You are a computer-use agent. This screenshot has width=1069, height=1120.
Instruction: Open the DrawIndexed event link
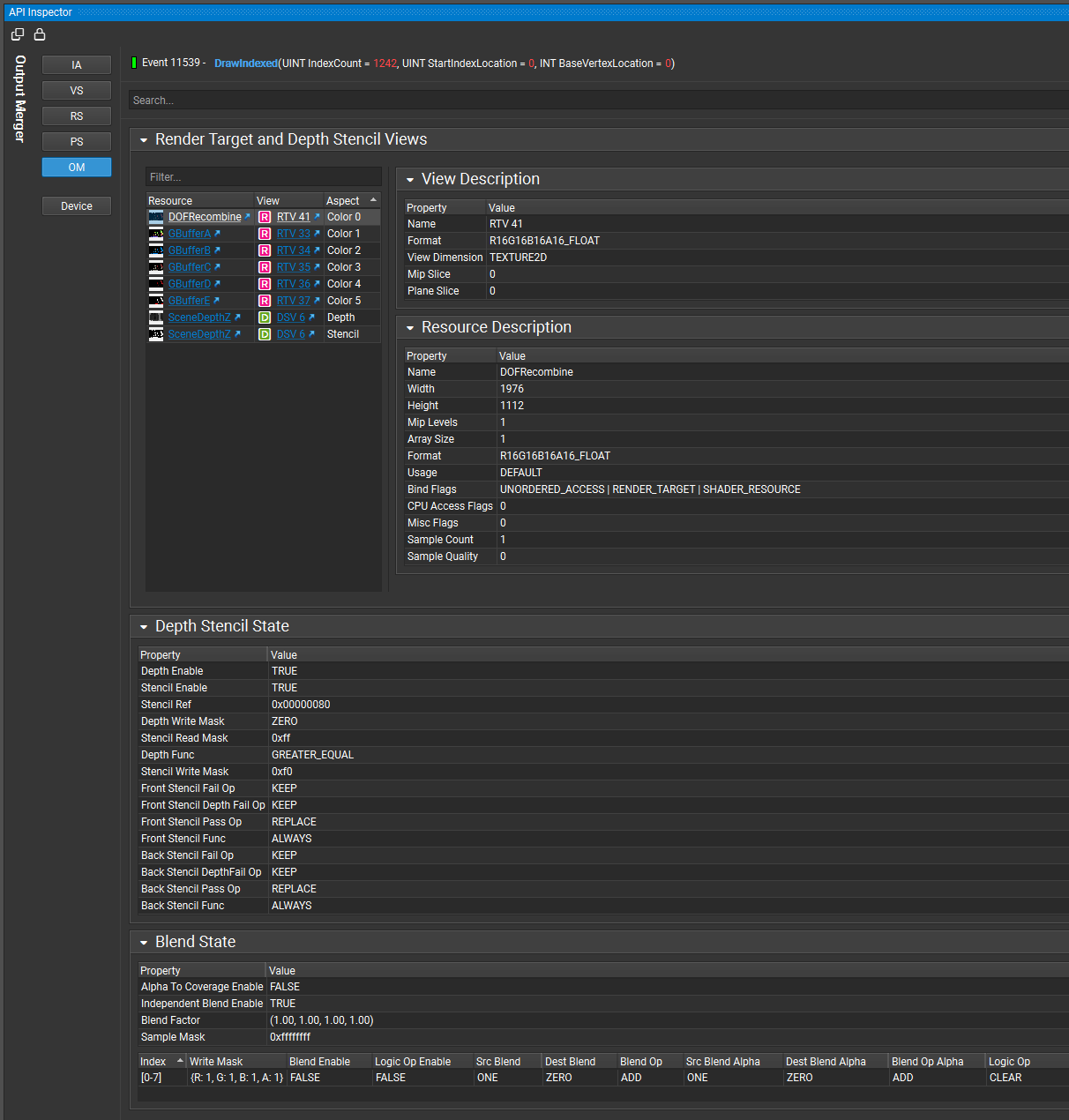pyautogui.click(x=245, y=63)
